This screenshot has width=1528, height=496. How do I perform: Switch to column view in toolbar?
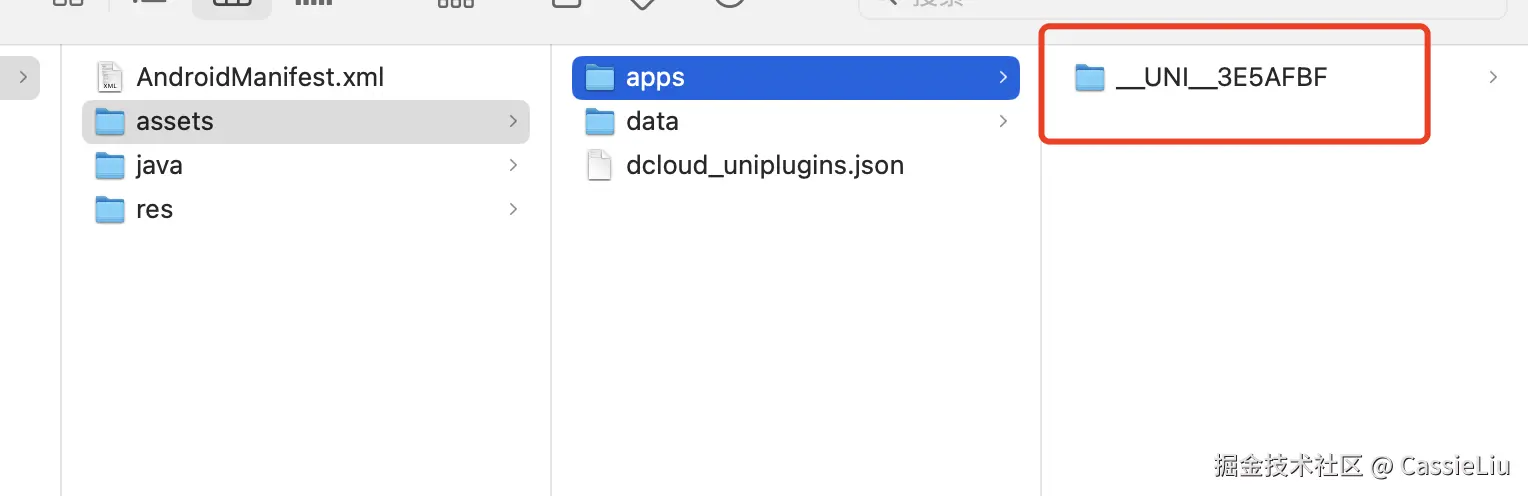click(231, 4)
